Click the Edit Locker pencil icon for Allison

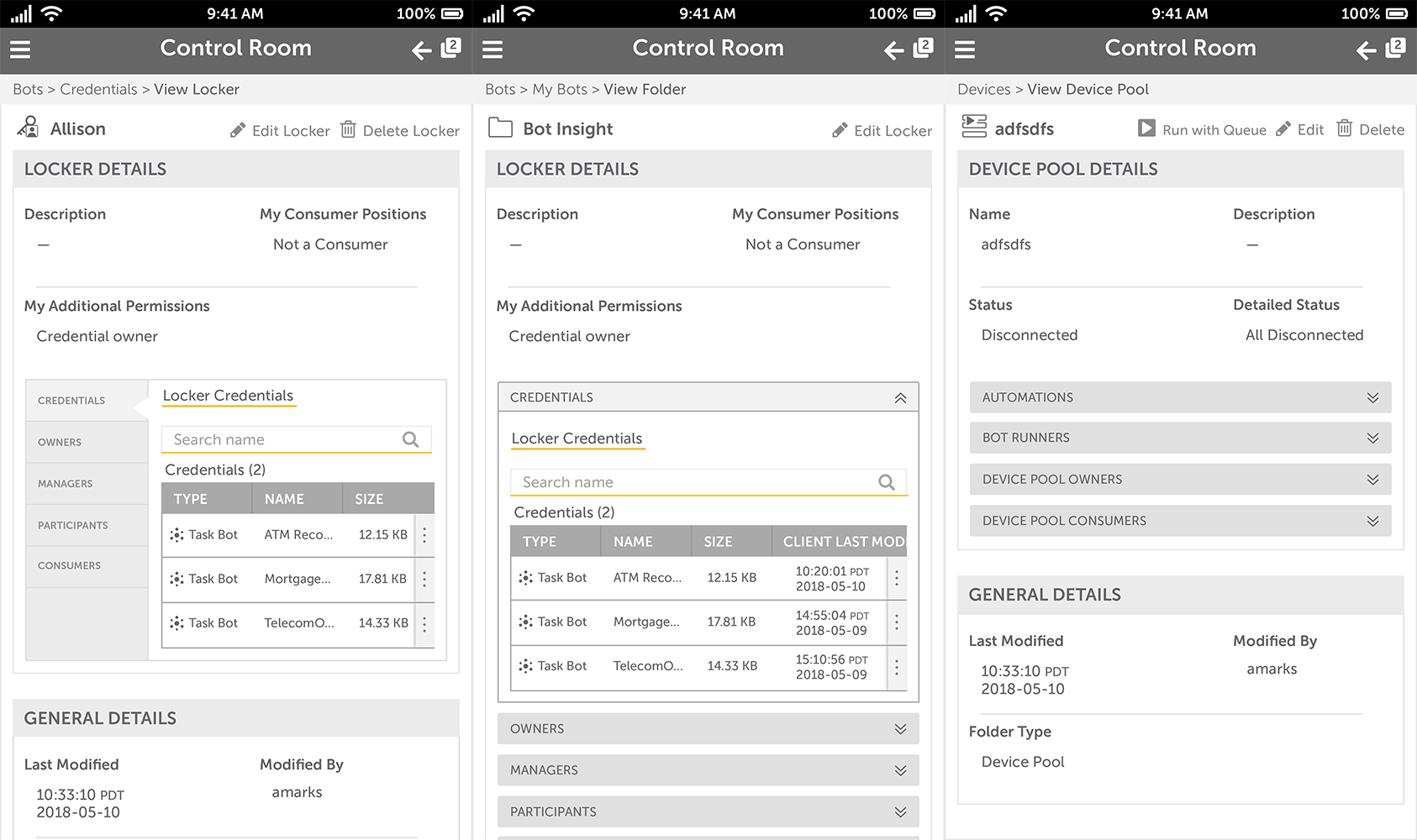pyautogui.click(x=238, y=130)
